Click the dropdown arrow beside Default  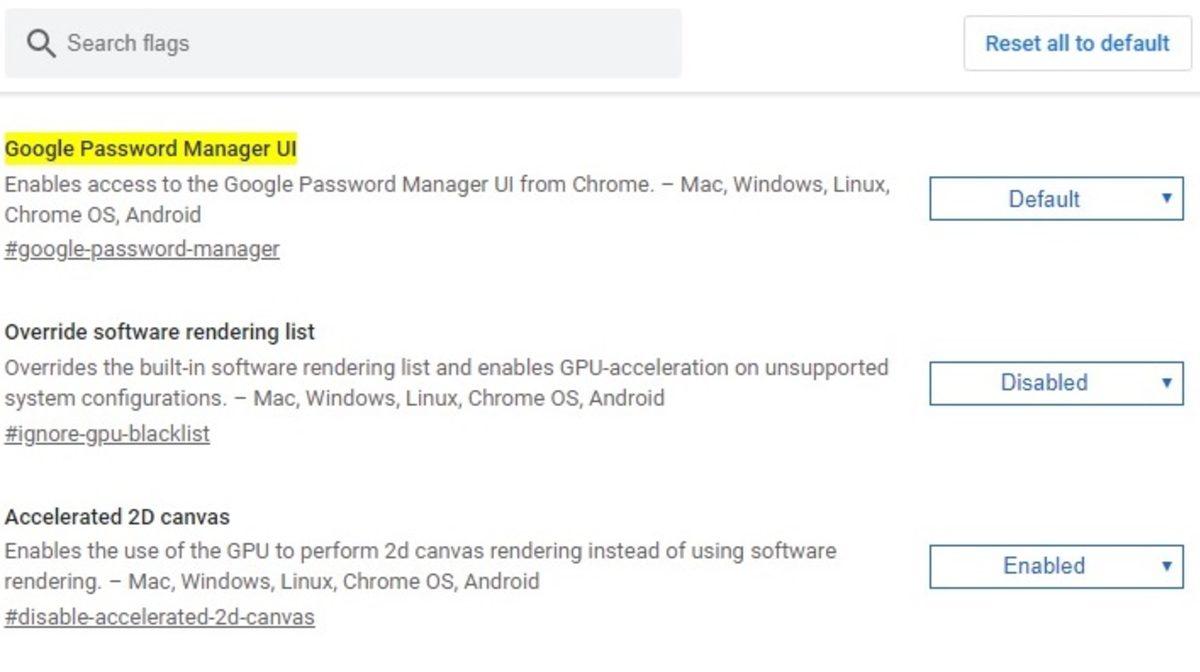[x=1166, y=199]
